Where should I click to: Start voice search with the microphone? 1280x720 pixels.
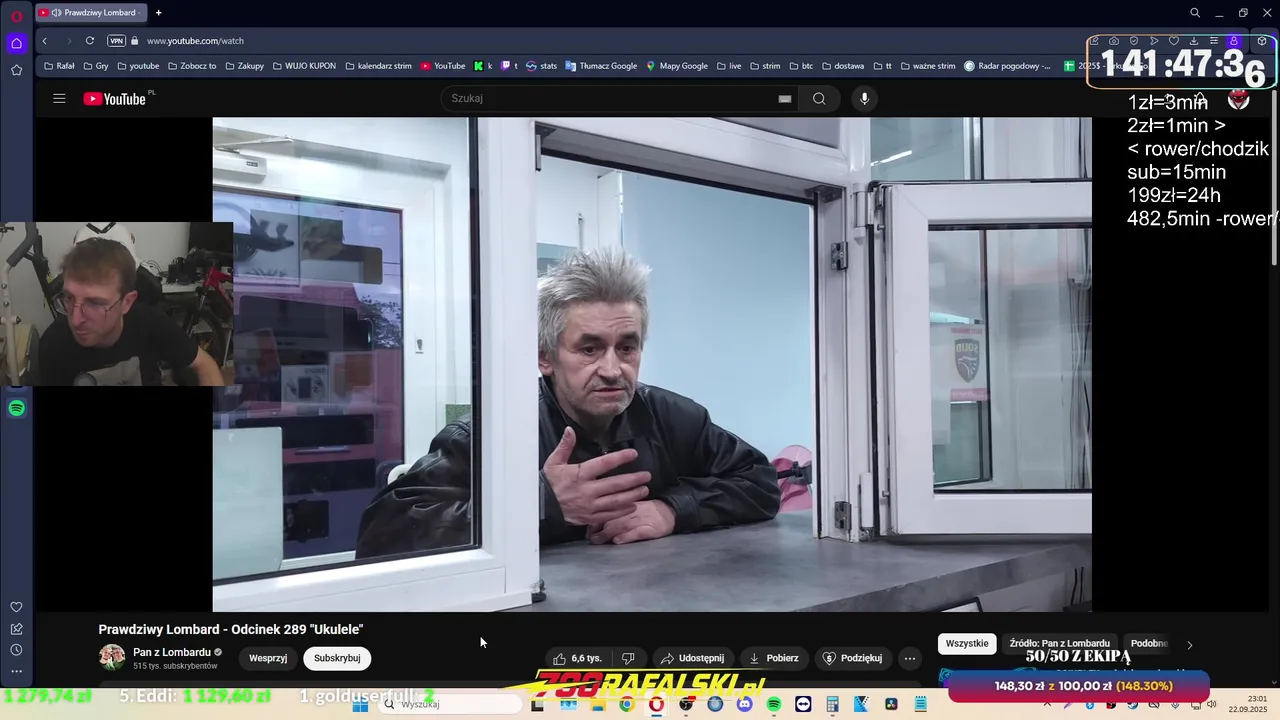pos(865,98)
